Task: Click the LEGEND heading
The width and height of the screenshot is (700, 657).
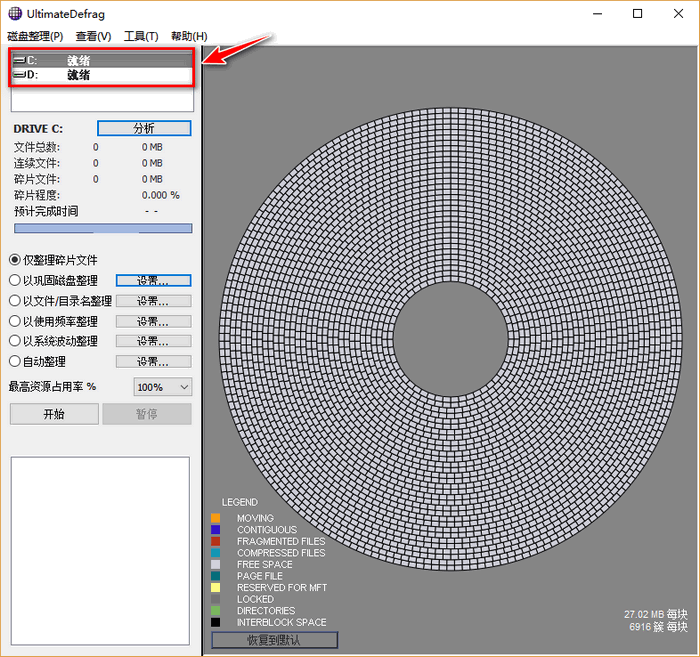Action: pyautogui.click(x=240, y=502)
